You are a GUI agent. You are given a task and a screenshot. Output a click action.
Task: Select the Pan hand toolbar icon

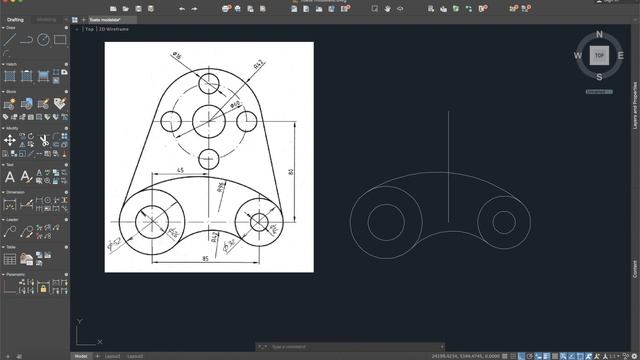[x=387, y=9]
